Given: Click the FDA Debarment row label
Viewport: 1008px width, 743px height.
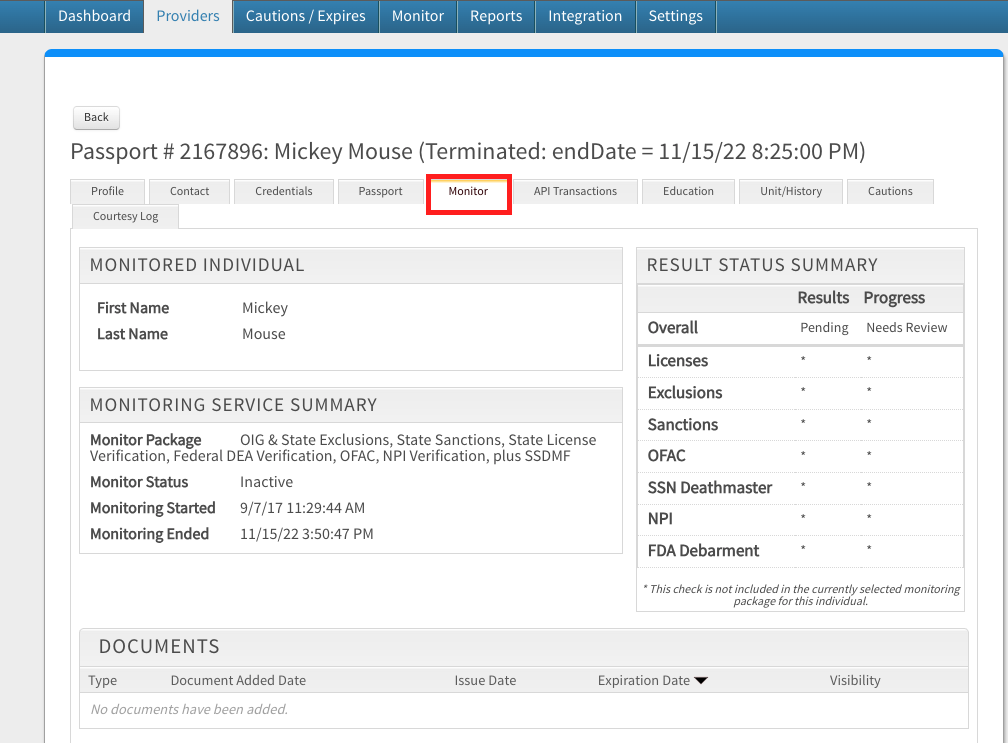Looking at the screenshot, I should coord(703,551).
